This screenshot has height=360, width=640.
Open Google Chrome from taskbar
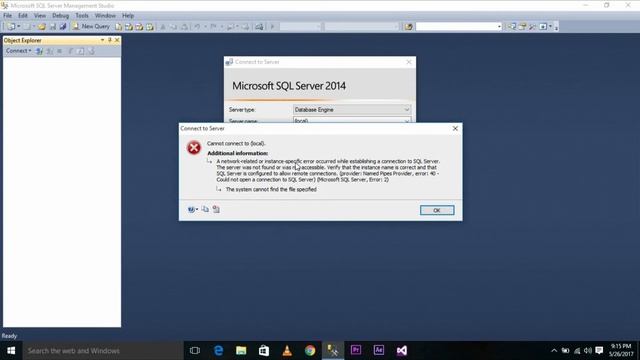pyautogui.click(x=310, y=351)
